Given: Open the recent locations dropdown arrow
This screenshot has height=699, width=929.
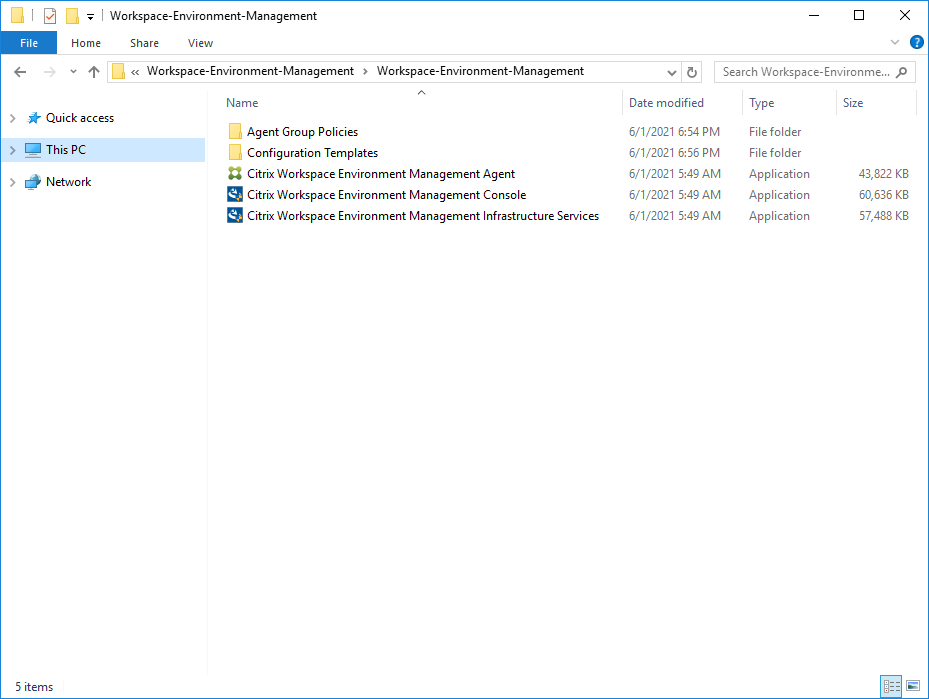Looking at the screenshot, I should pos(73,72).
